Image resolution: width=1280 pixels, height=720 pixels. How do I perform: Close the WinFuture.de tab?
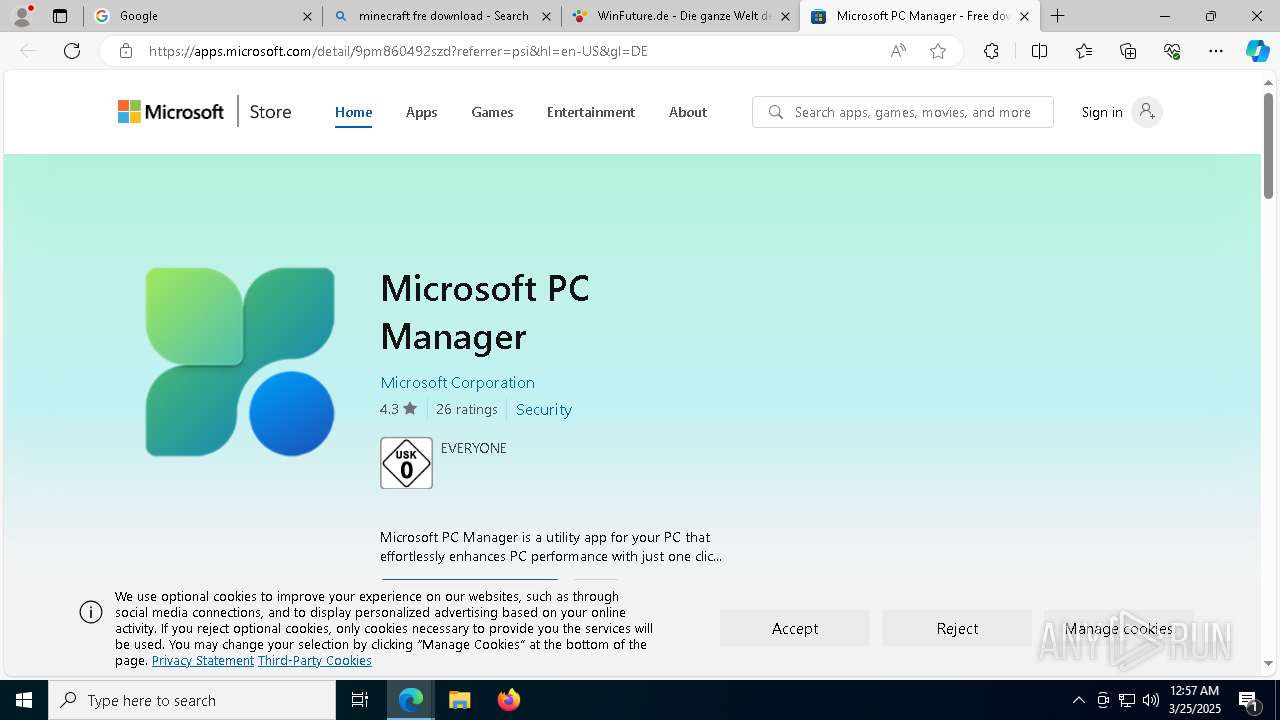point(785,16)
